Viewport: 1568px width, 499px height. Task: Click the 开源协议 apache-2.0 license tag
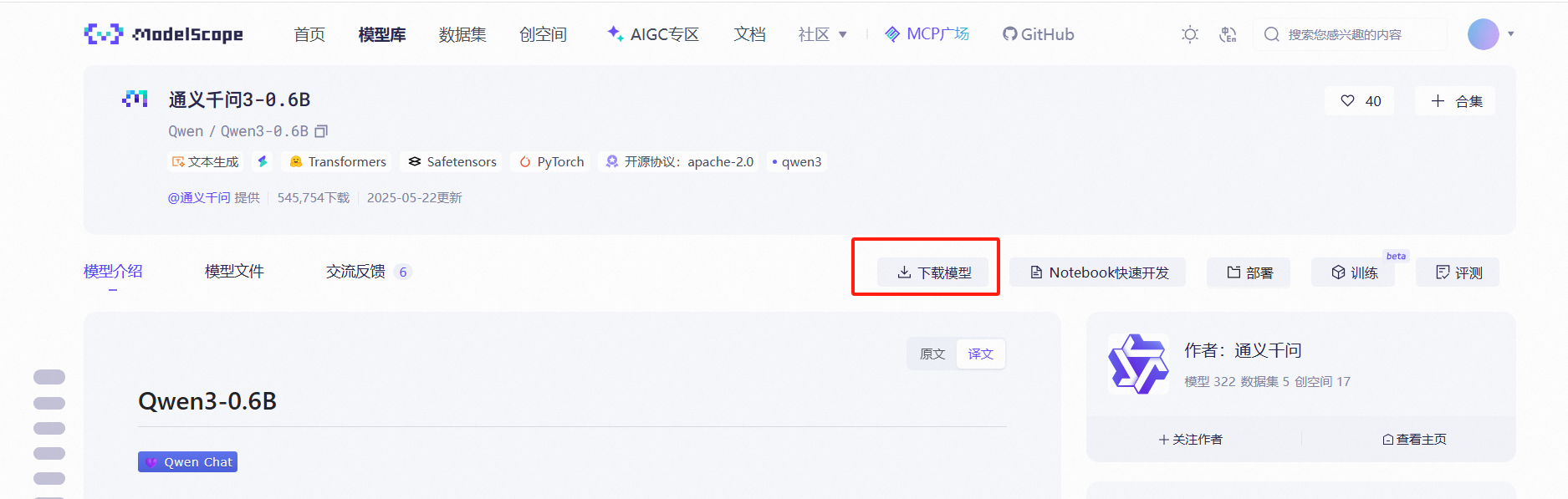pos(680,161)
